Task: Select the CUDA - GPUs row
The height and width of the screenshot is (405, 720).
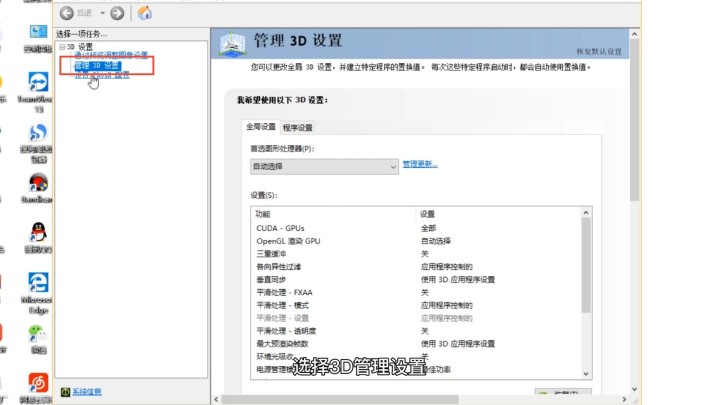Action: 418,228
